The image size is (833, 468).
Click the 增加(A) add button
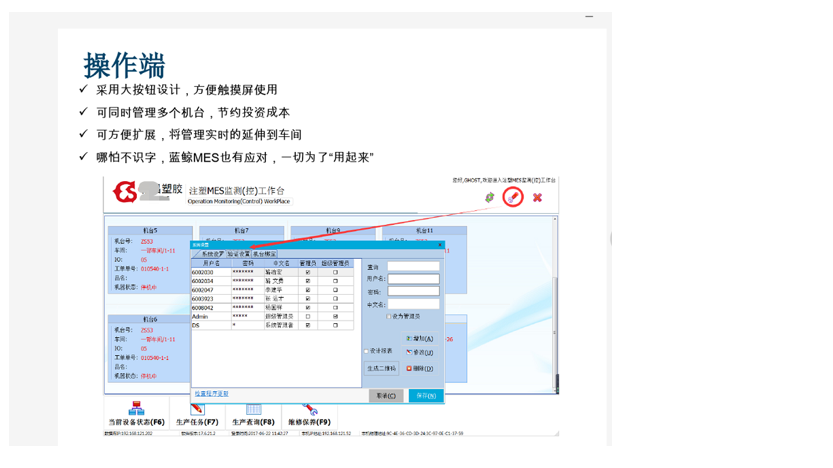coord(420,340)
